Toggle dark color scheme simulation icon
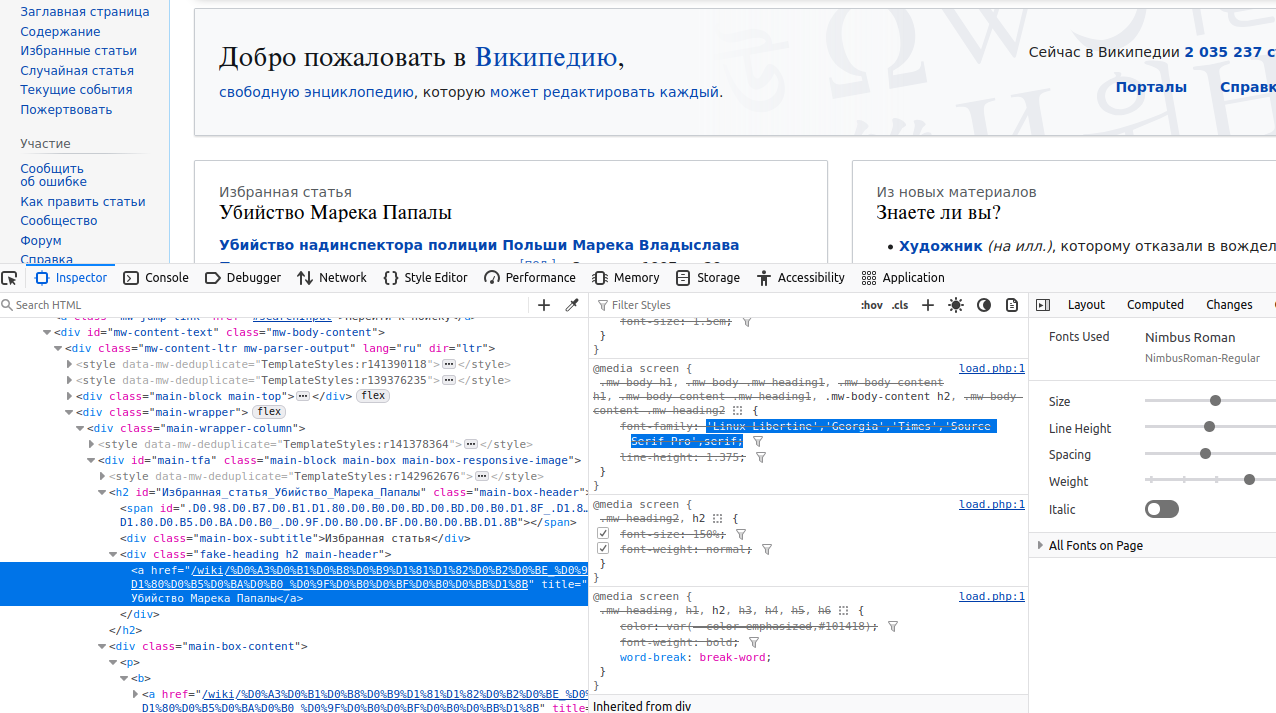1276x713 pixels. pyautogui.click(x=984, y=305)
